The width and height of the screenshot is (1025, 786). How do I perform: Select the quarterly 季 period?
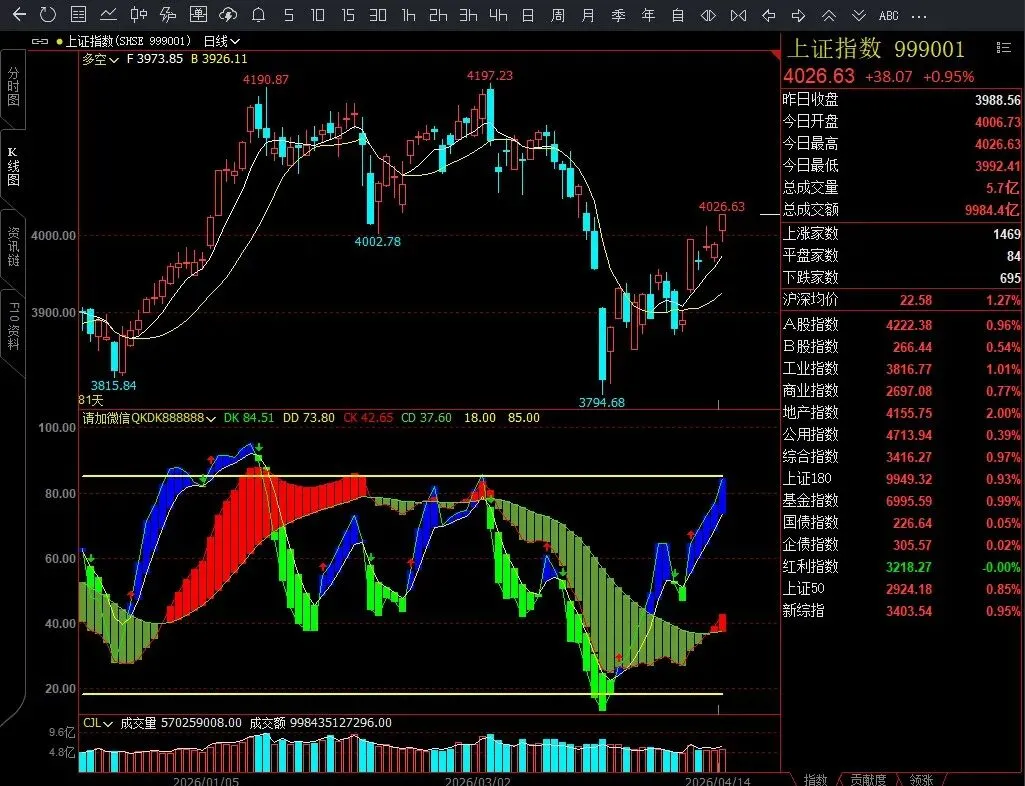tap(618, 15)
